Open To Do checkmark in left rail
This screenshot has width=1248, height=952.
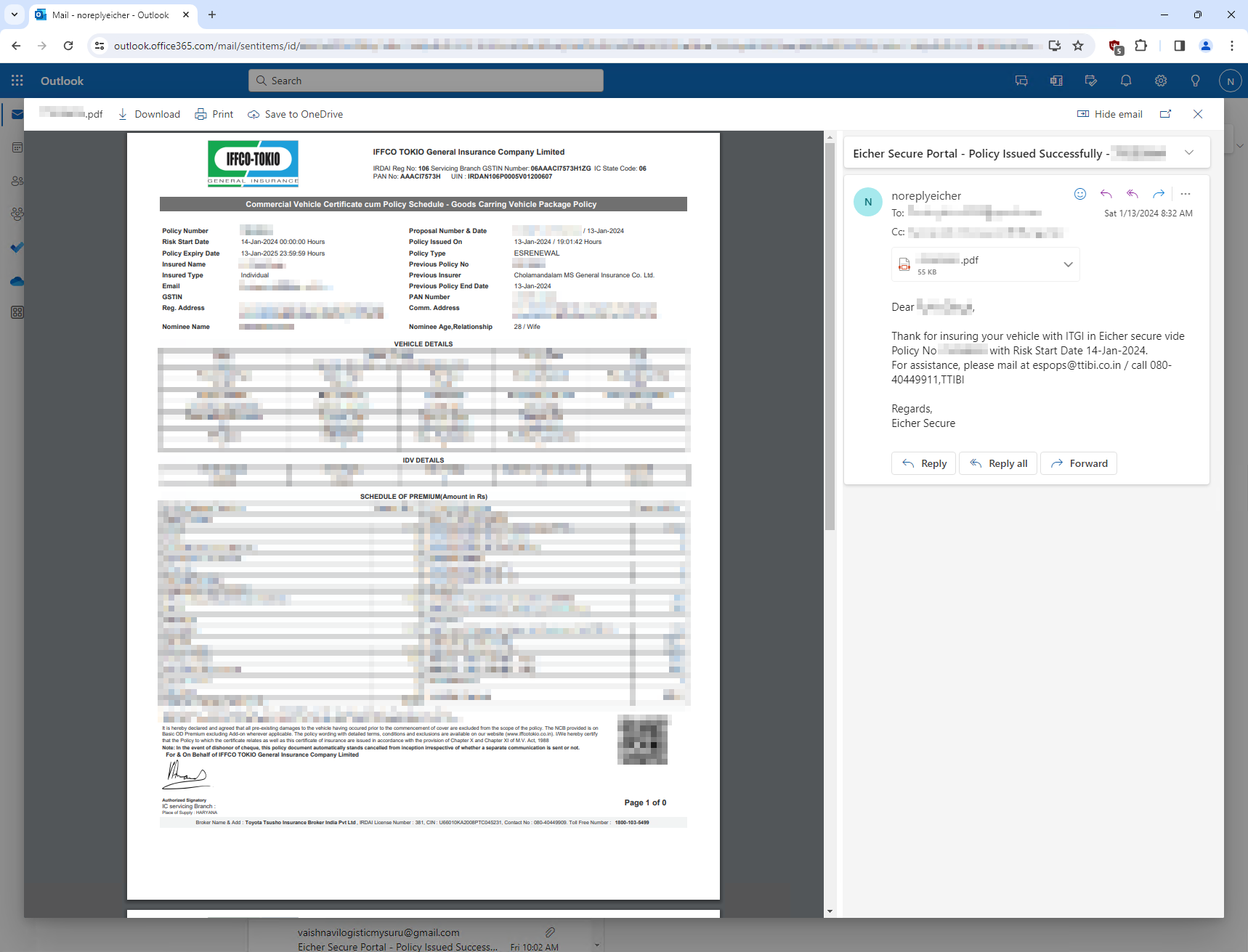(x=17, y=248)
